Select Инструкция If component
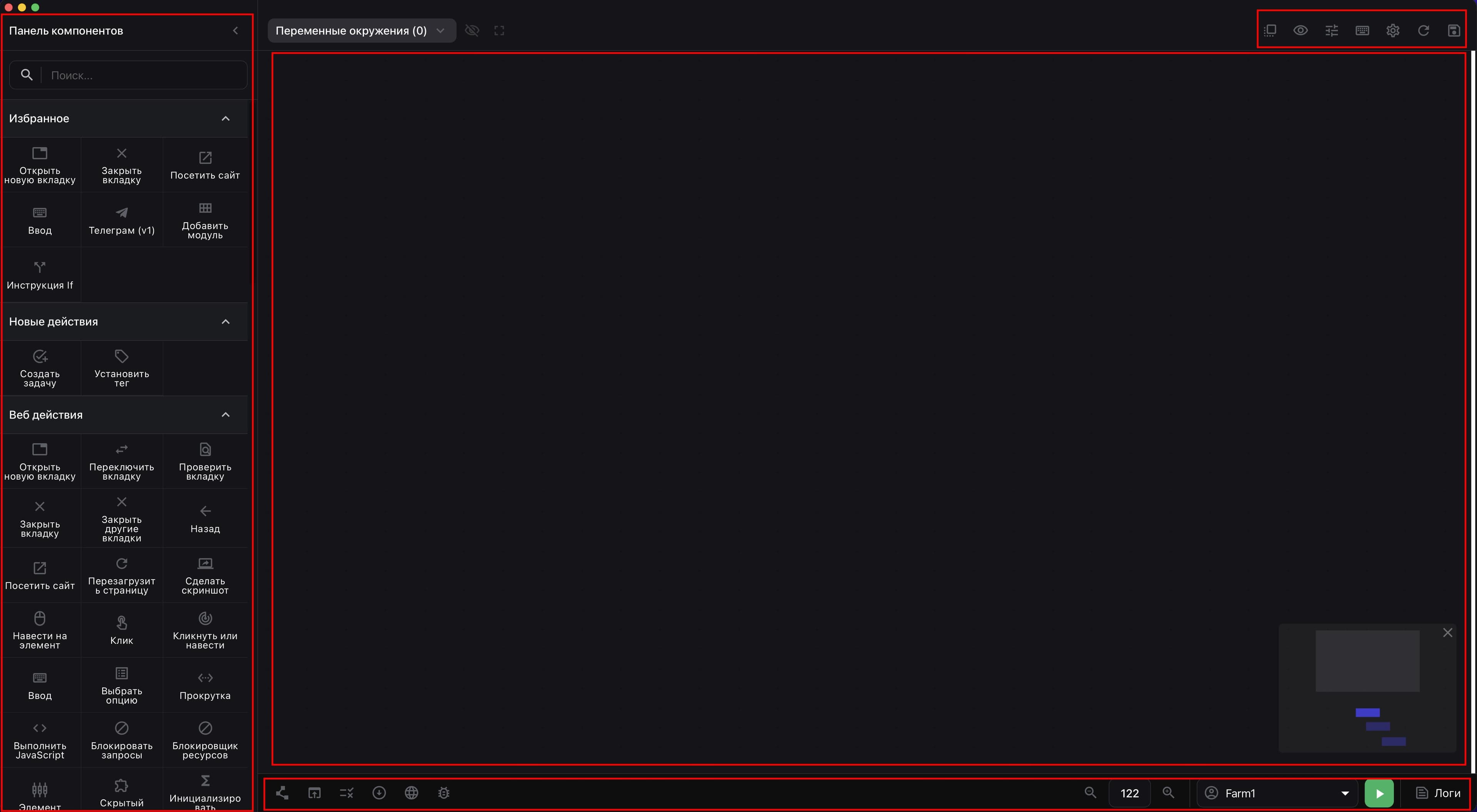Viewport: 1477px width, 812px height. tap(40, 275)
